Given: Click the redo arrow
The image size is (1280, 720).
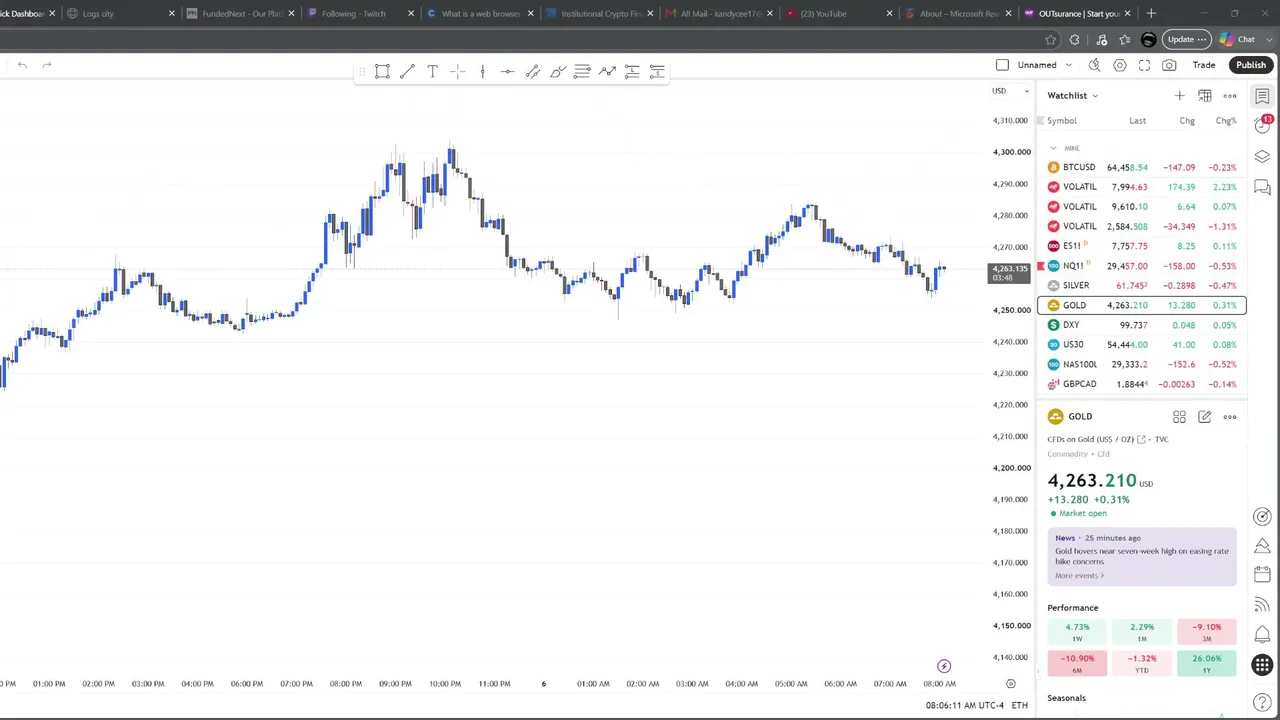Looking at the screenshot, I should (x=47, y=65).
